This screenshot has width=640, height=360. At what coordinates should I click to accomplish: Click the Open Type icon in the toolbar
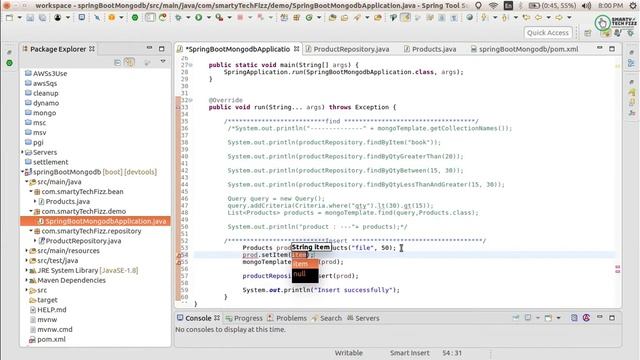[x=332, y=18]
